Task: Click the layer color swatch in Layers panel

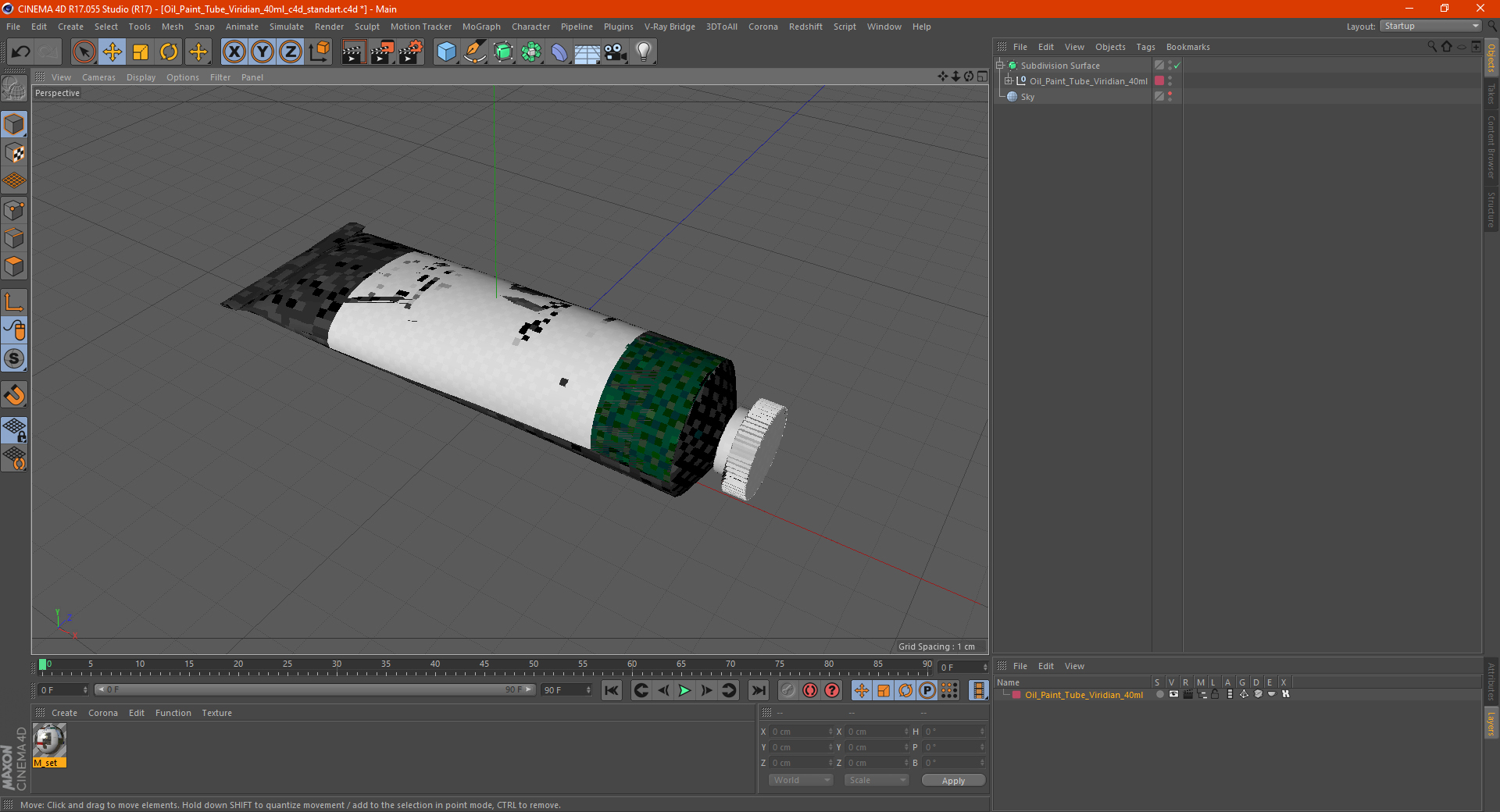Action: click(x=1016, y=694)
